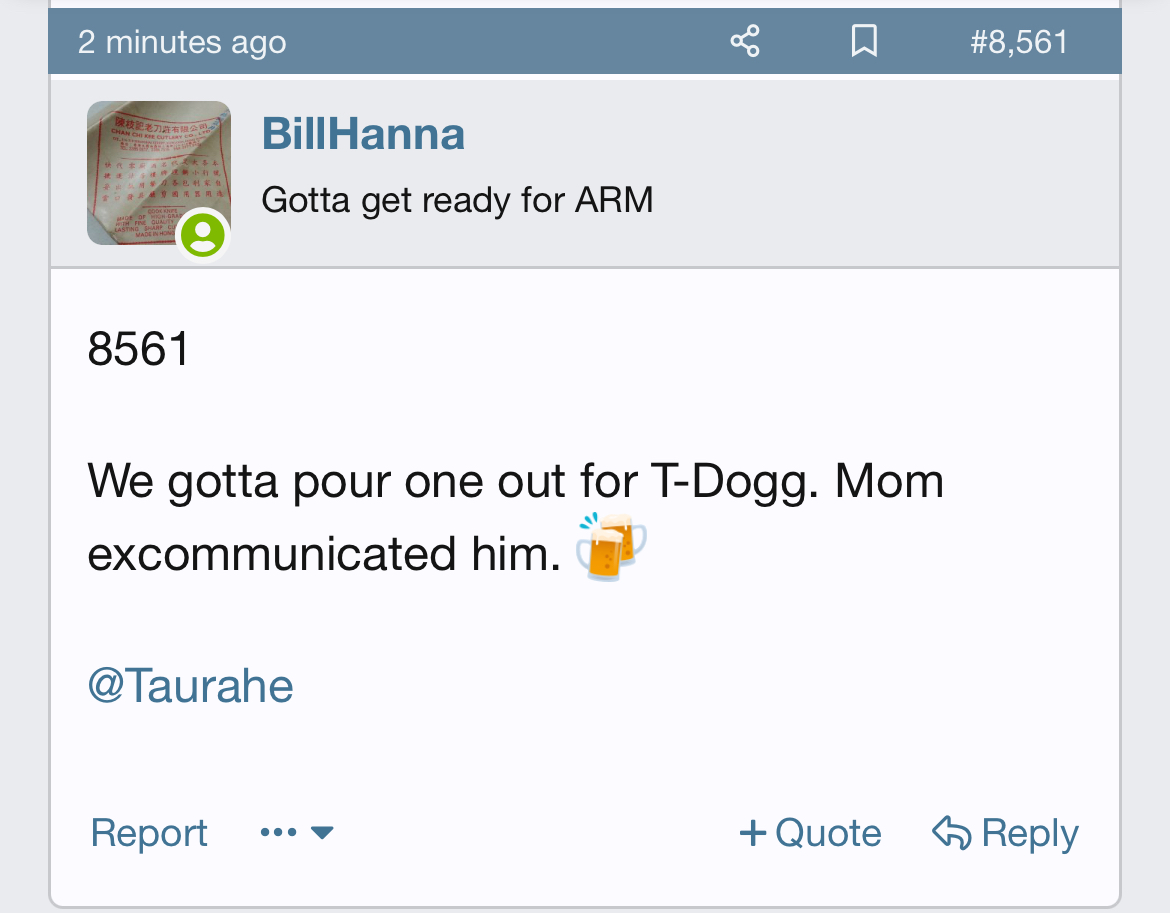Click the green online status badge
The height and width of the screenshot is (913, 1170).
(x=202, y=235)
